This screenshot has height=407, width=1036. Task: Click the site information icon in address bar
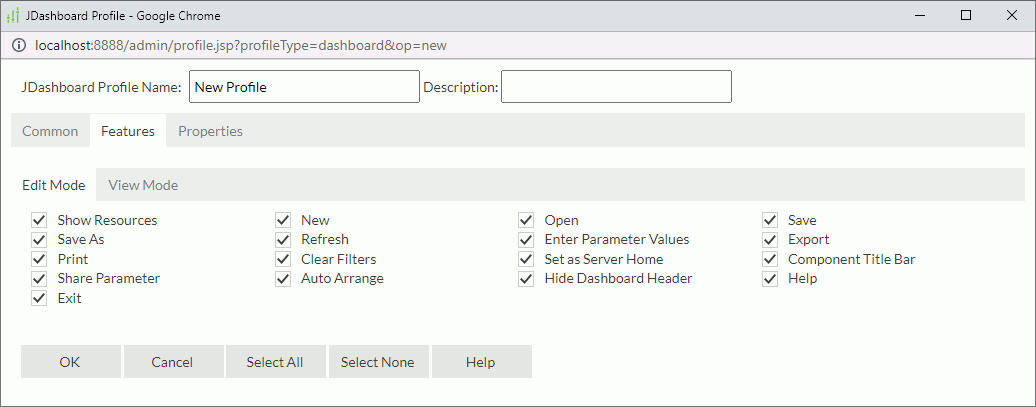[x=19, y=46]
